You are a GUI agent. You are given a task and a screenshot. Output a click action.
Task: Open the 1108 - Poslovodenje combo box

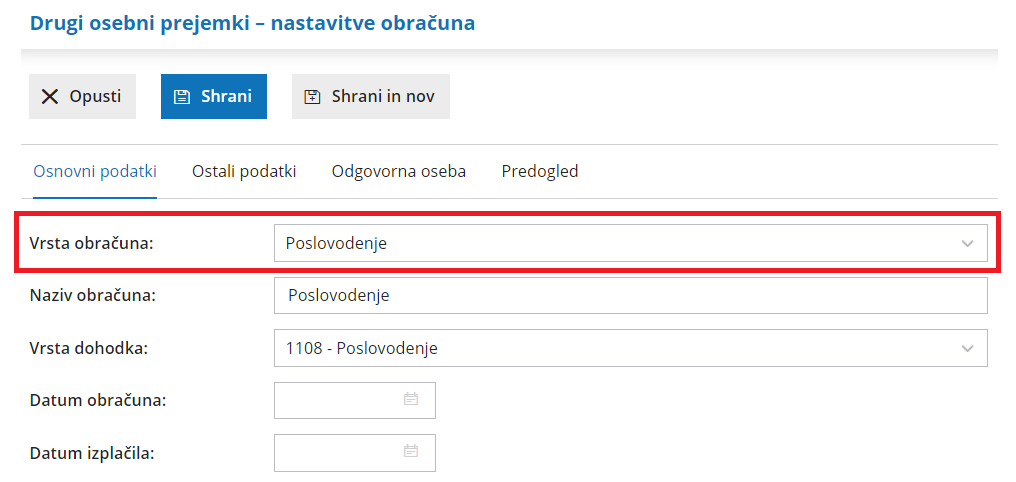630,349
